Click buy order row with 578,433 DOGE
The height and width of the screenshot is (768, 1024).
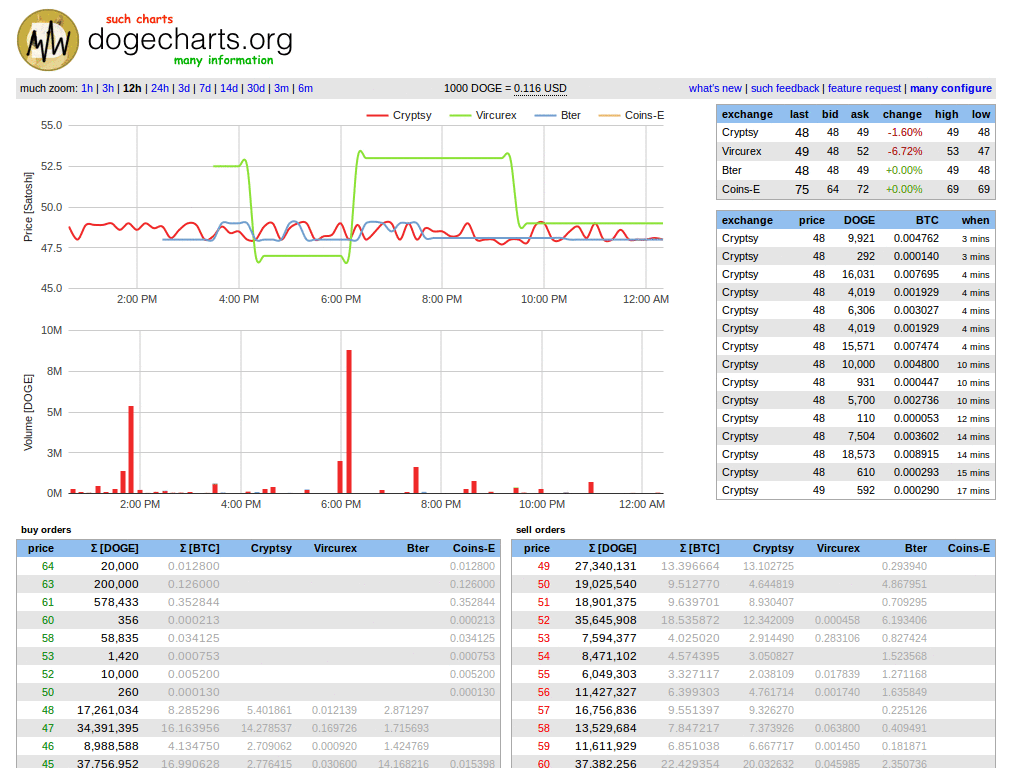pos(259,602)
